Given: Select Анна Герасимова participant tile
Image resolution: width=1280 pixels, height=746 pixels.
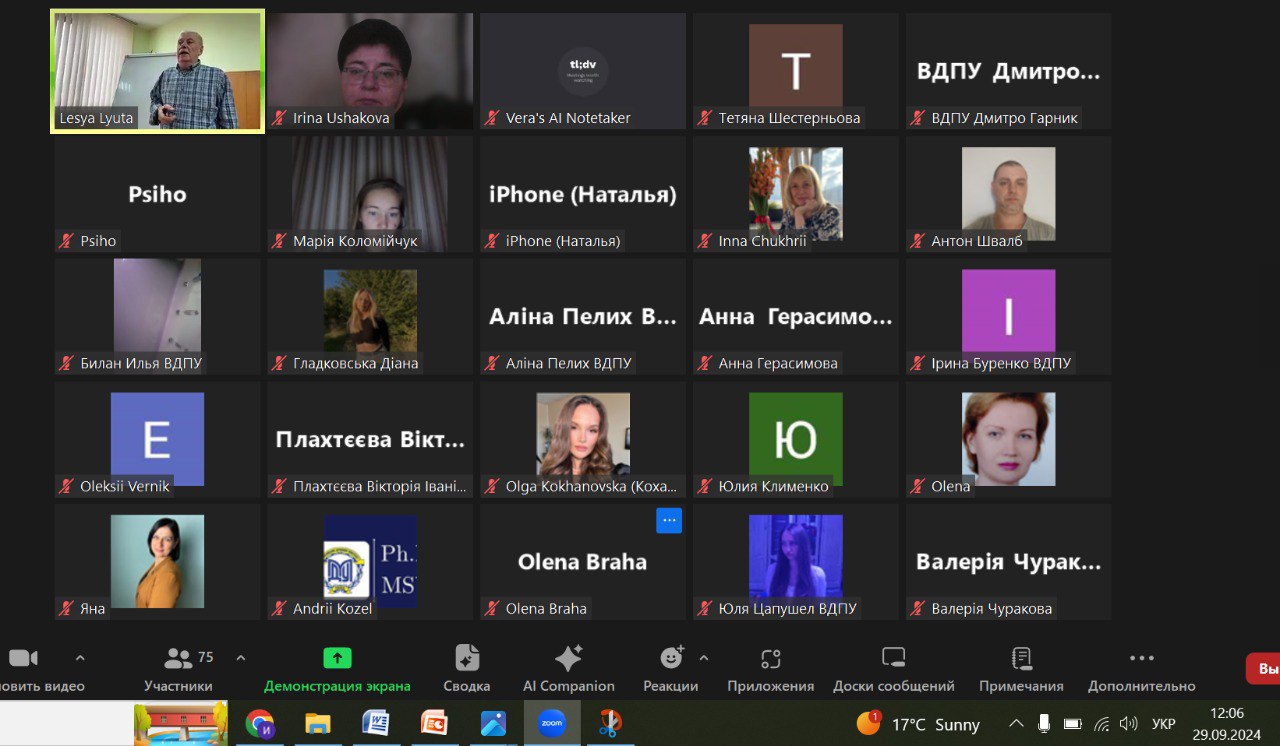Looking at the screenshot, I should click(796, 317).
